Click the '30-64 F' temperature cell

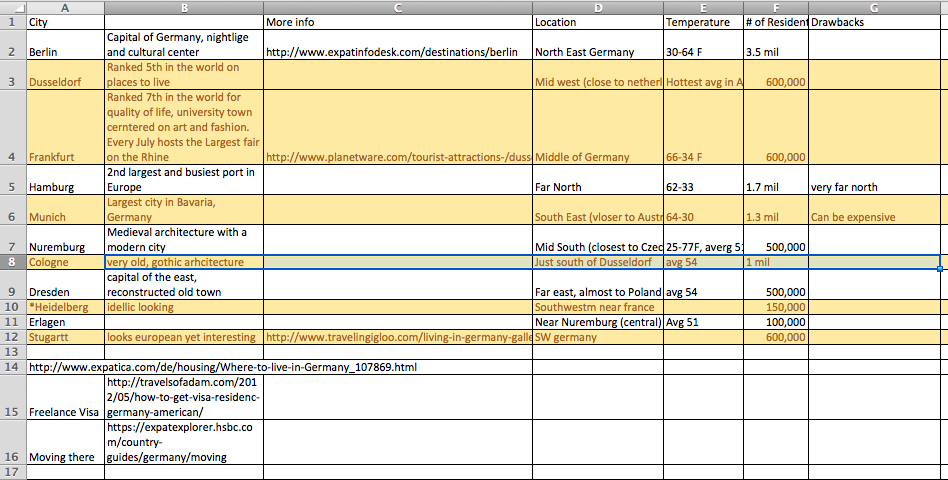click(704, 45)
